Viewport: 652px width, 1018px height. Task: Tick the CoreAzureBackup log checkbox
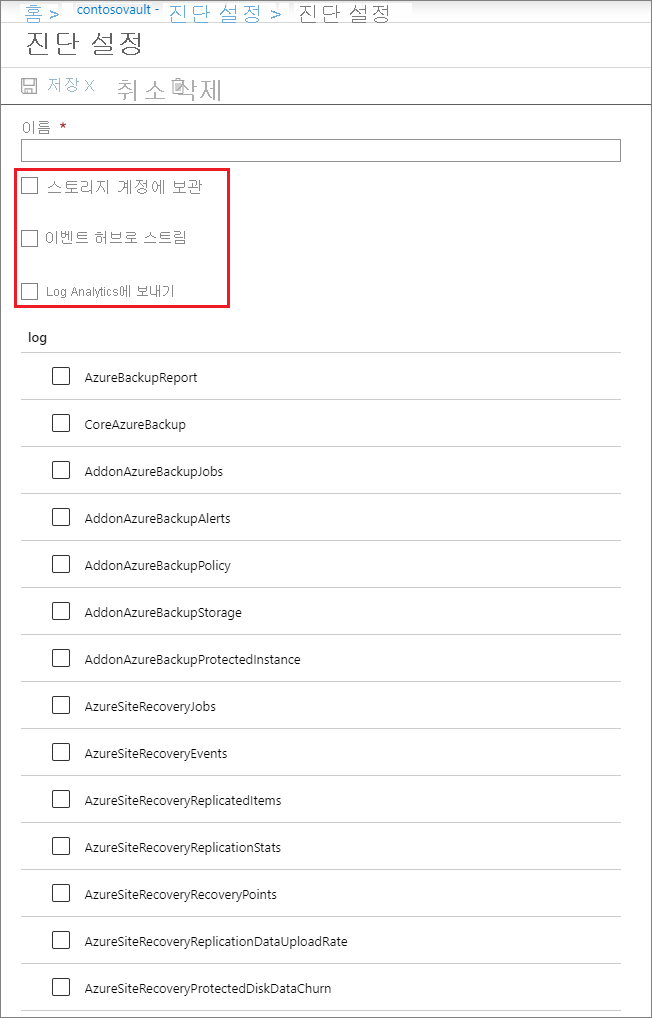[61, 423]
